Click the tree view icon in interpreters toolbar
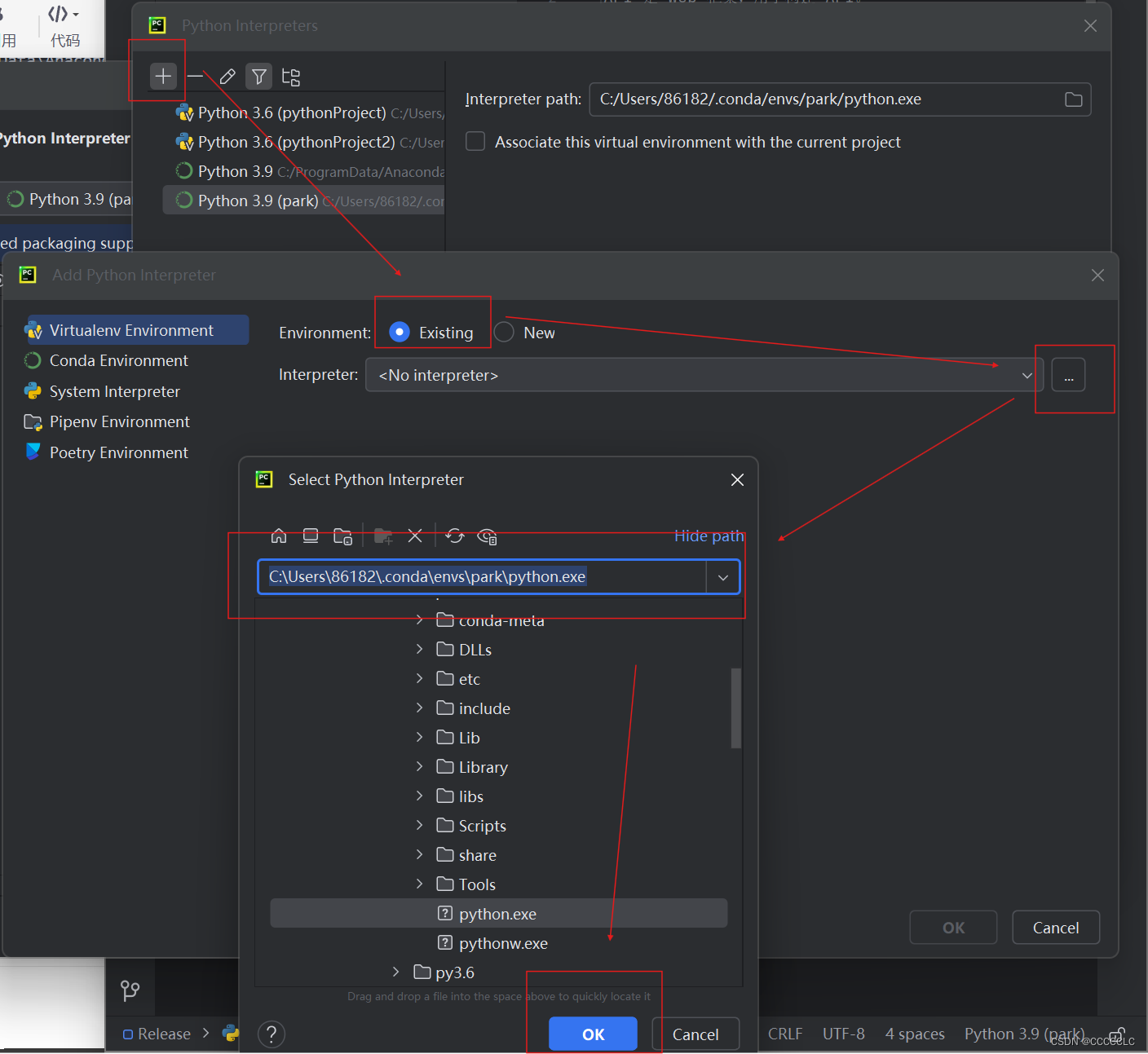This screenshot has width=1148, height=1054. 290,76
